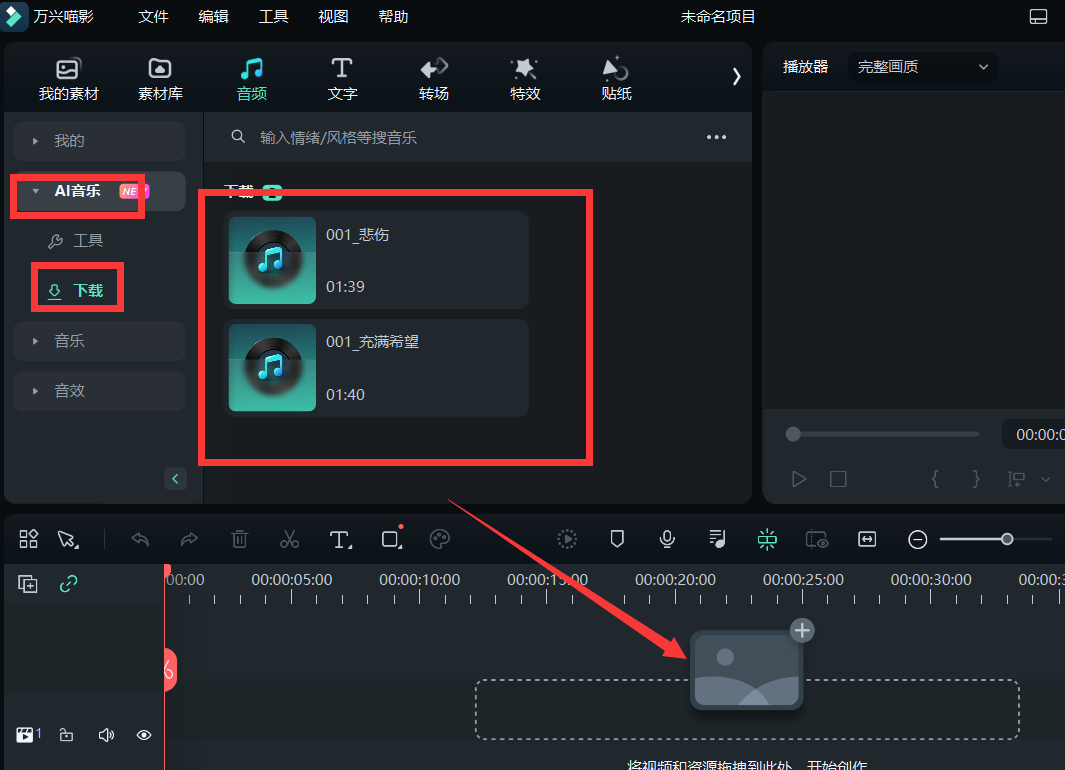Open 下载 in the AI music sidebar
This screenshot has height=770, width=1065.
pyautogui.click(x=77, y=288)
